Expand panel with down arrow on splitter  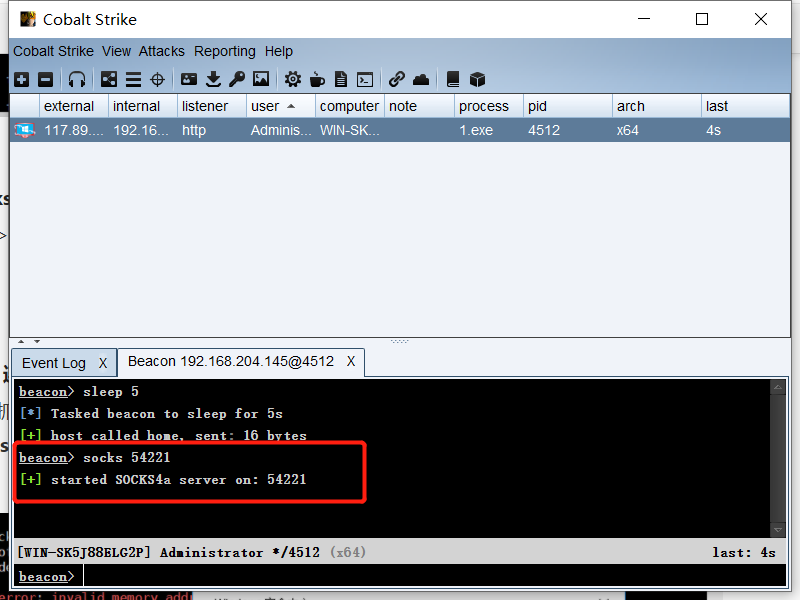pos(37,341)
